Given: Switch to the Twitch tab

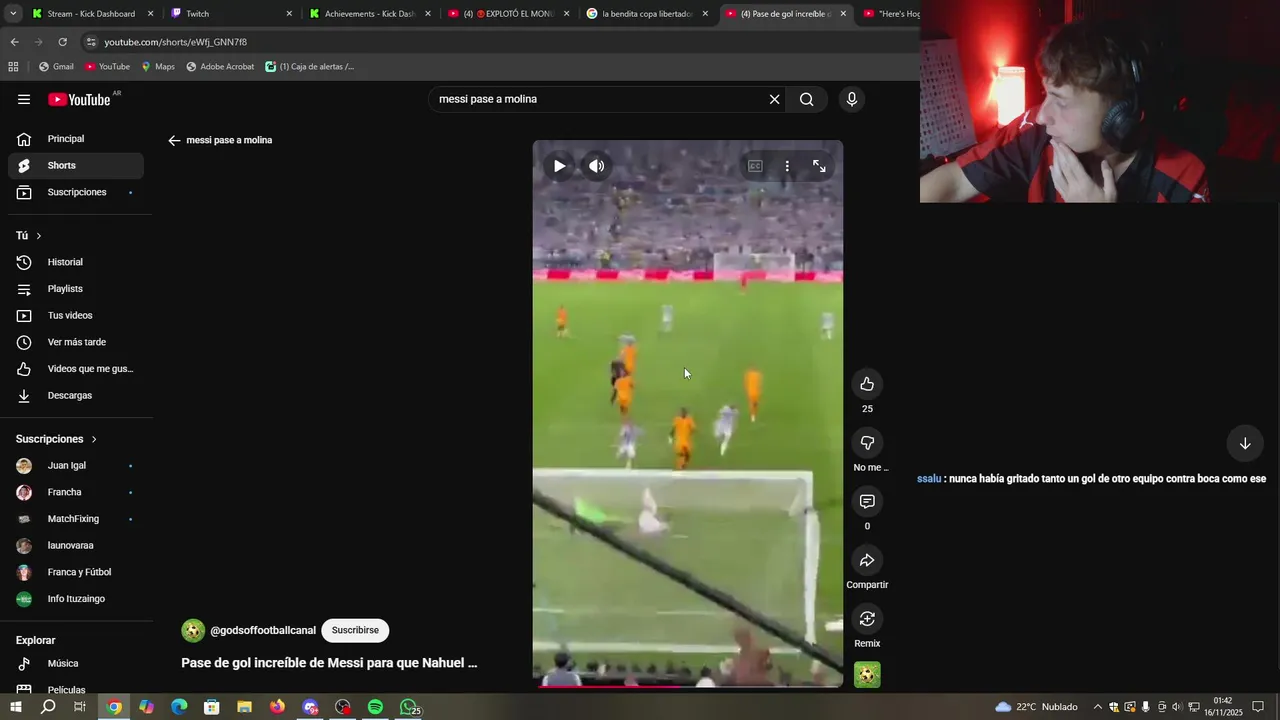Looking at the screenshot, I should pos(230,14).
